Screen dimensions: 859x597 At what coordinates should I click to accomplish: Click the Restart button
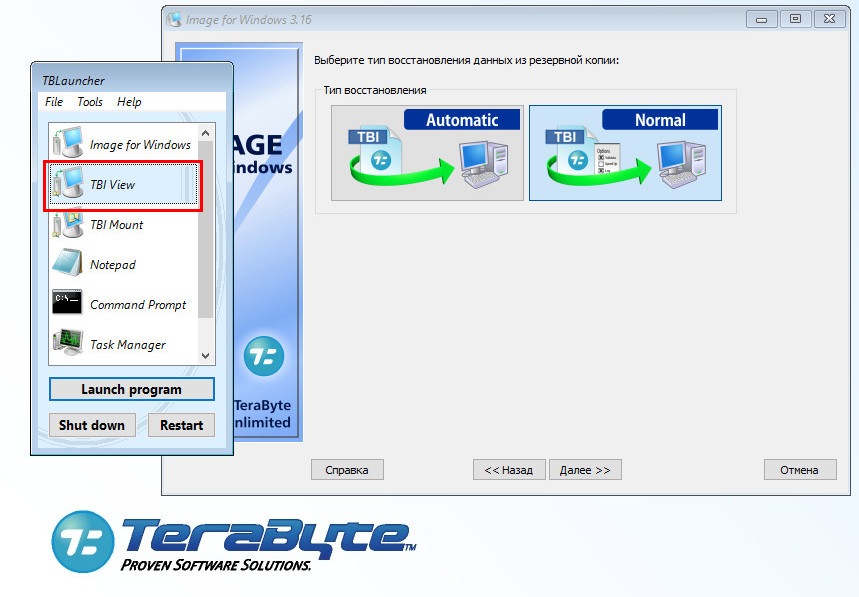[181, 425]
